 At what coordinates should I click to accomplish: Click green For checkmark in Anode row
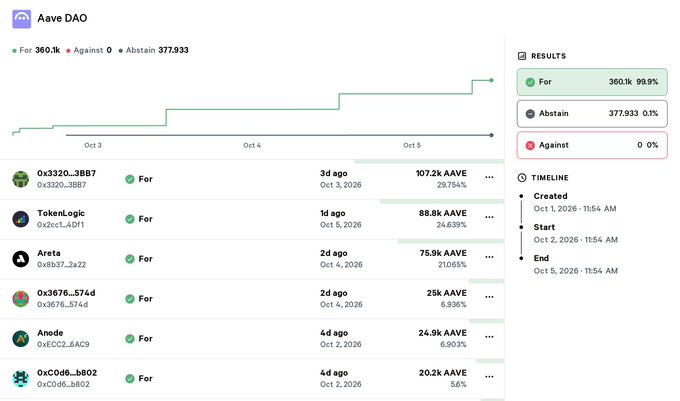click(130, 339)
